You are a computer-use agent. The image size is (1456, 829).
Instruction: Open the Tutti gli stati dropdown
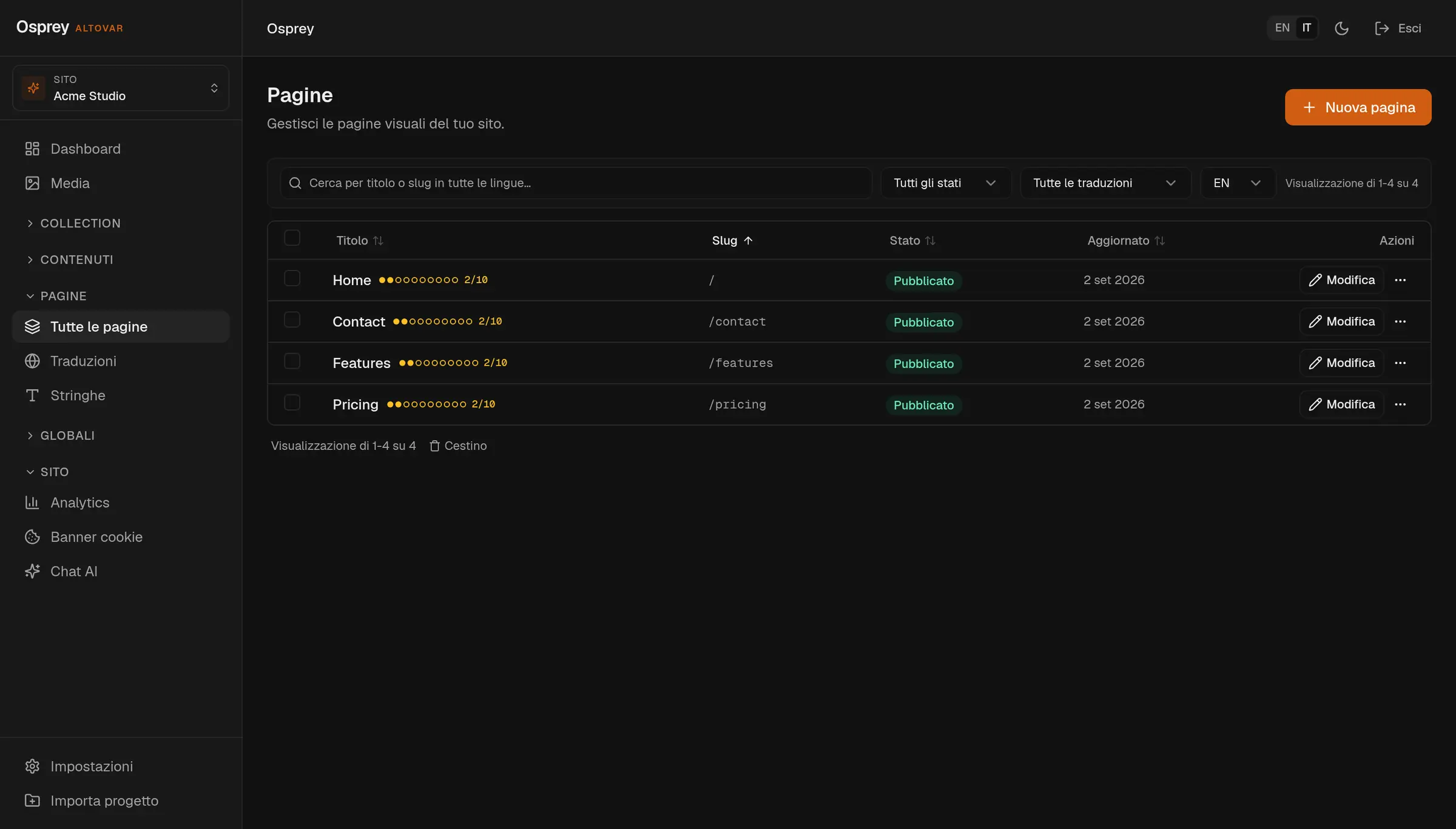pyautogui.click(x=945, y=183)
